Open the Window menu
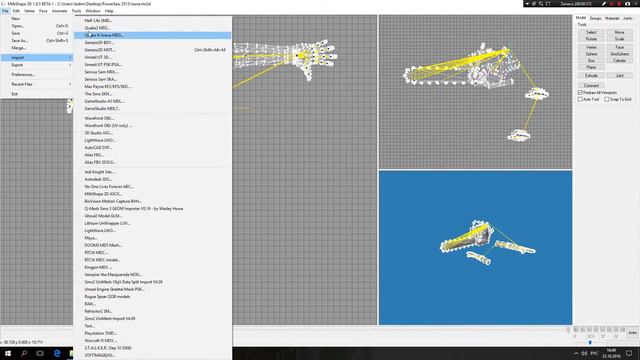Image resolution: width=640 pixels, height=360 pixels. tap(93, 11)
